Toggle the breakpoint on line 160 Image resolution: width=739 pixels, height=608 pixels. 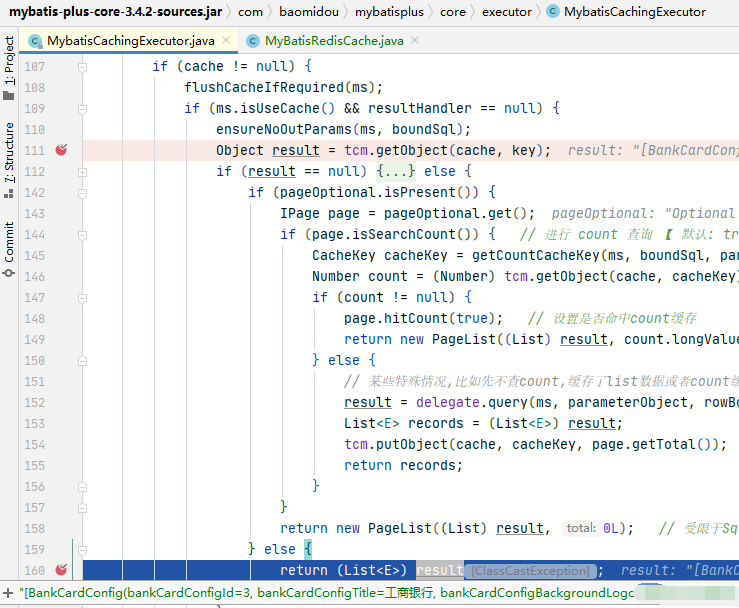(61, 570)
